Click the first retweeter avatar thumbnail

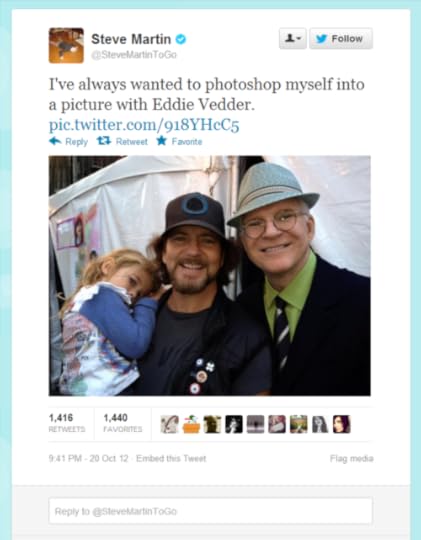pos(170,424)
